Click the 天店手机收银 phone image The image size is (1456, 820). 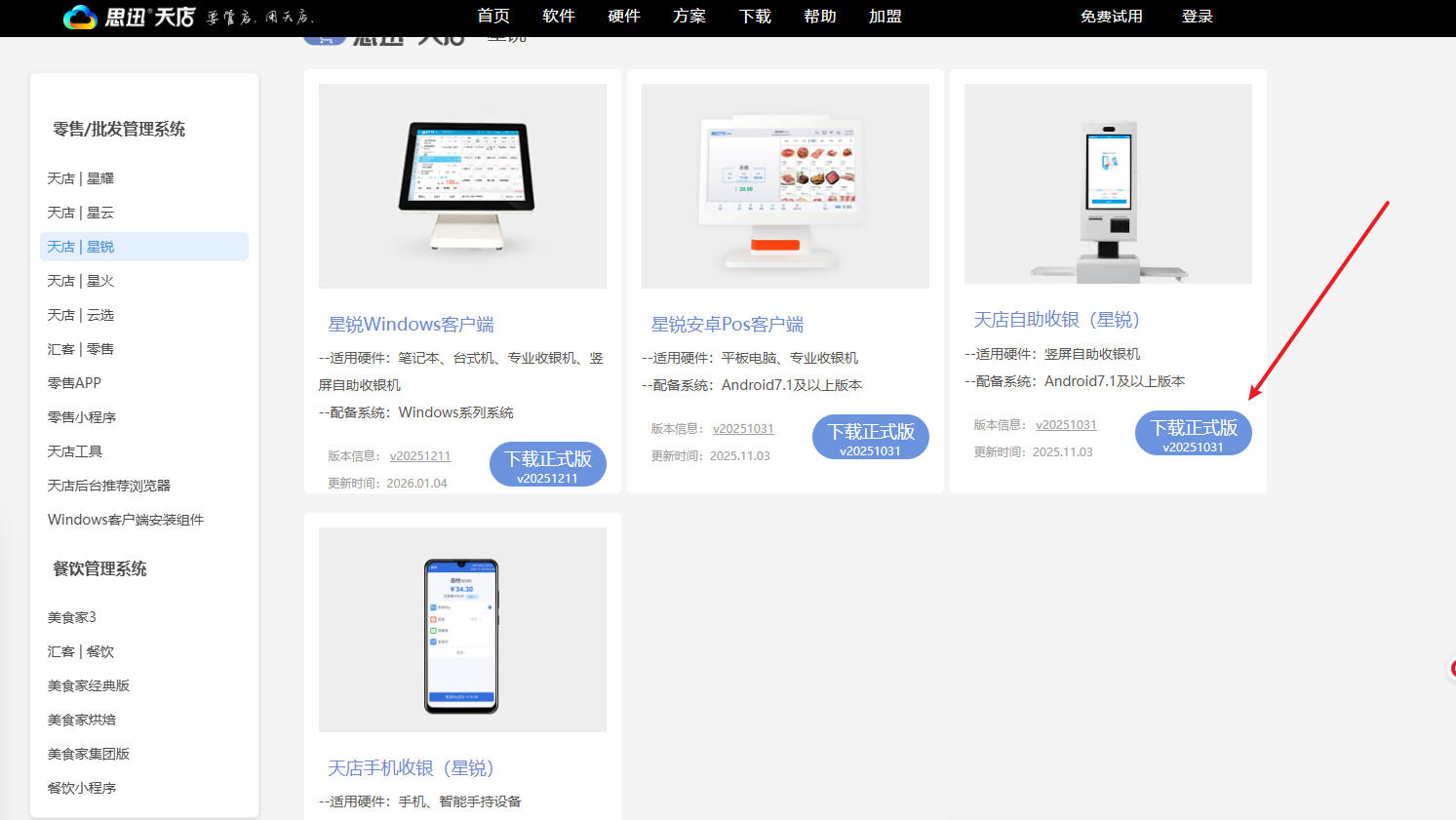462,630
